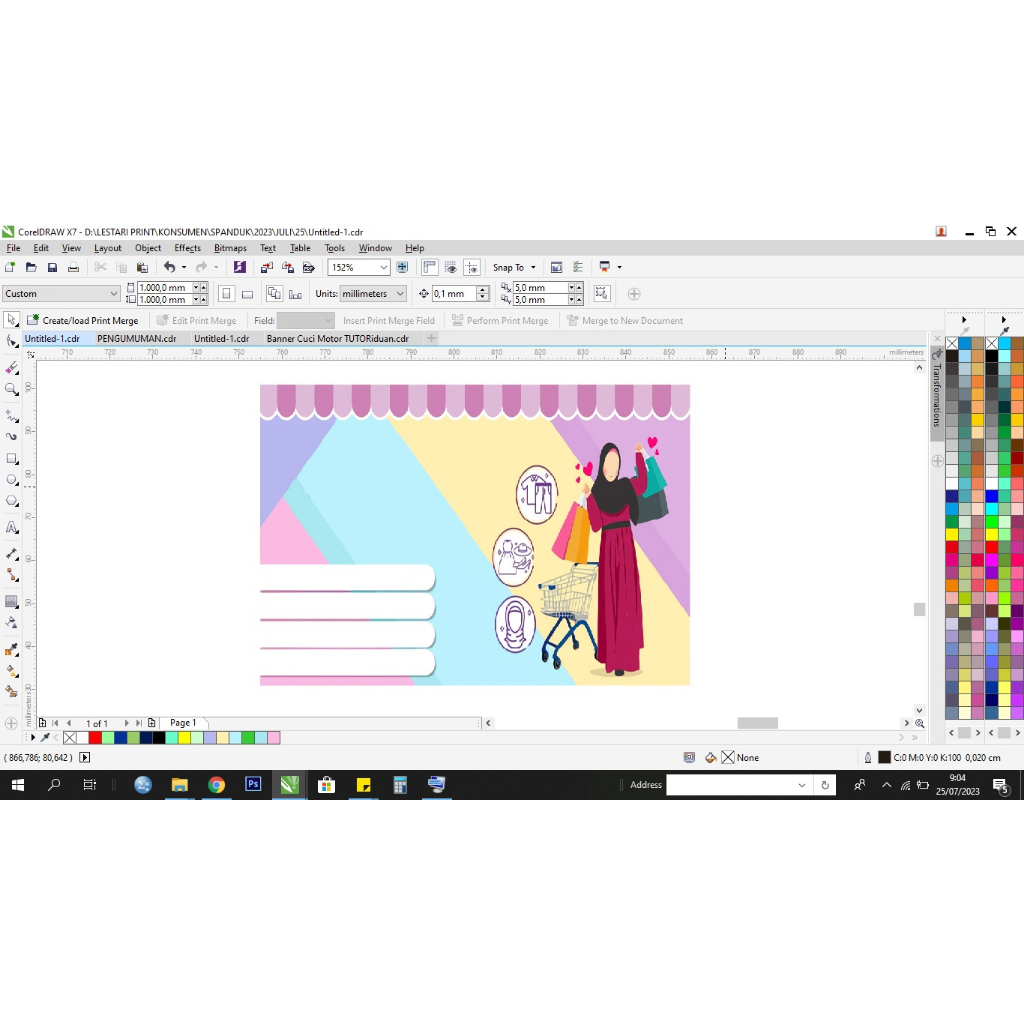
Task: Click the Create/load Print Merge button
Action: [x=90, y=320]
